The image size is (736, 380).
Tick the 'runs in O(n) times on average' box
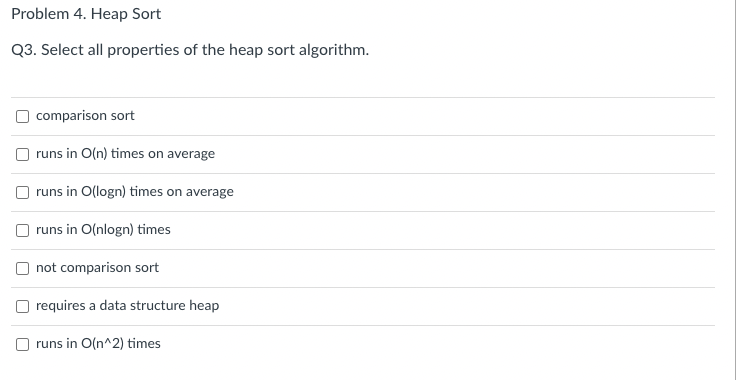(x=23, y=154)
